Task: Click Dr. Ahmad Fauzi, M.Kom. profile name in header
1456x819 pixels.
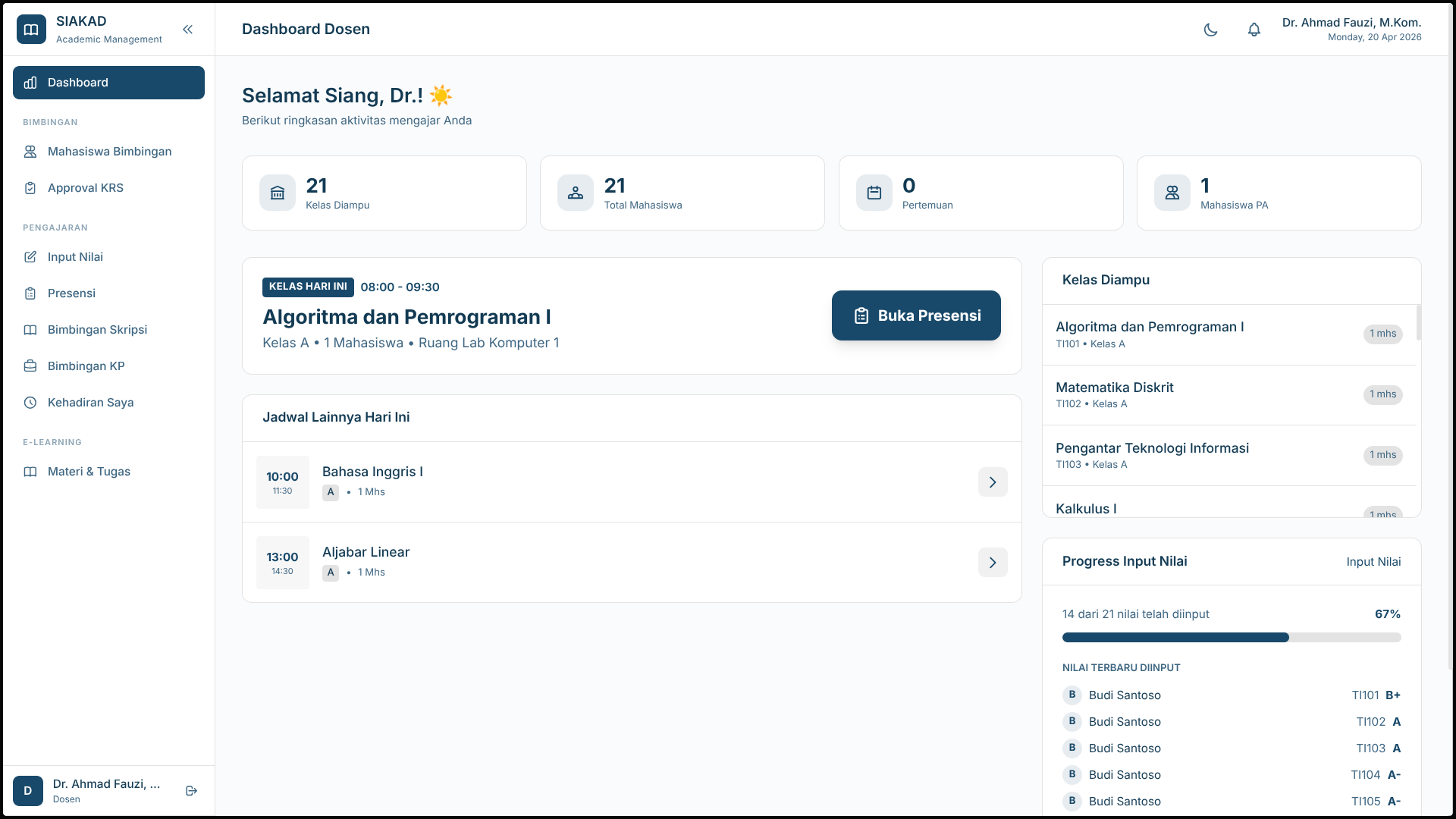Action: [x=1351, y=23]
